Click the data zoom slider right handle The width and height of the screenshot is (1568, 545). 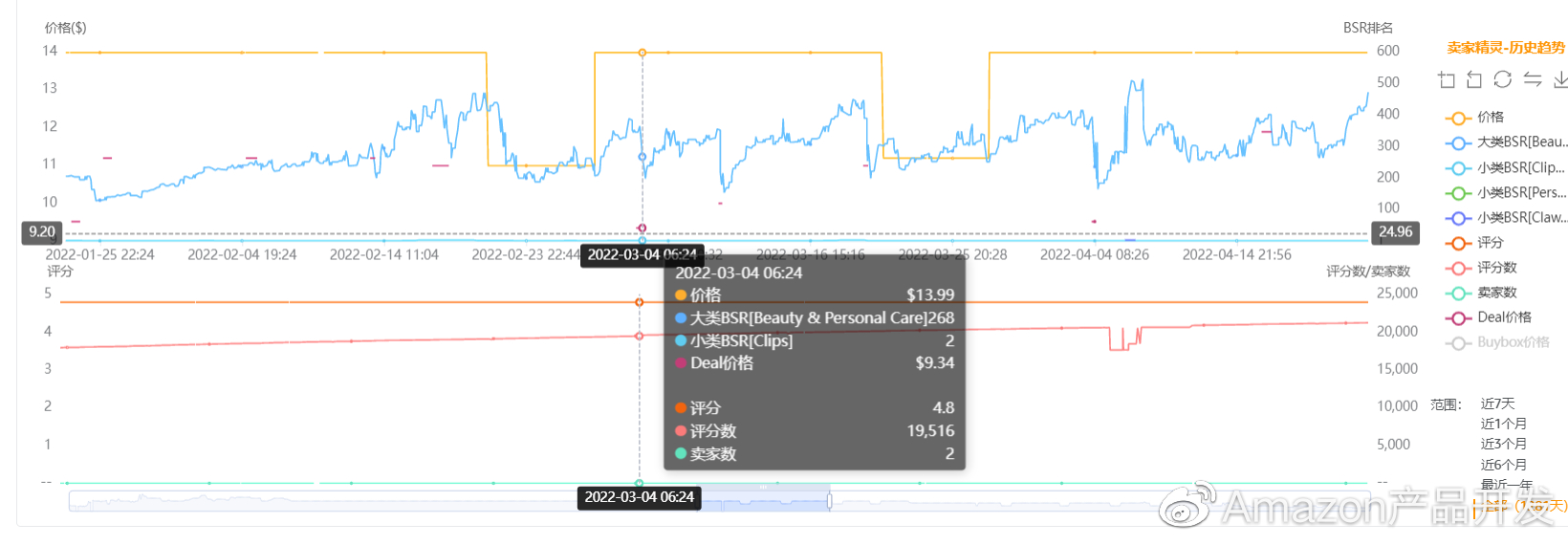829,500
